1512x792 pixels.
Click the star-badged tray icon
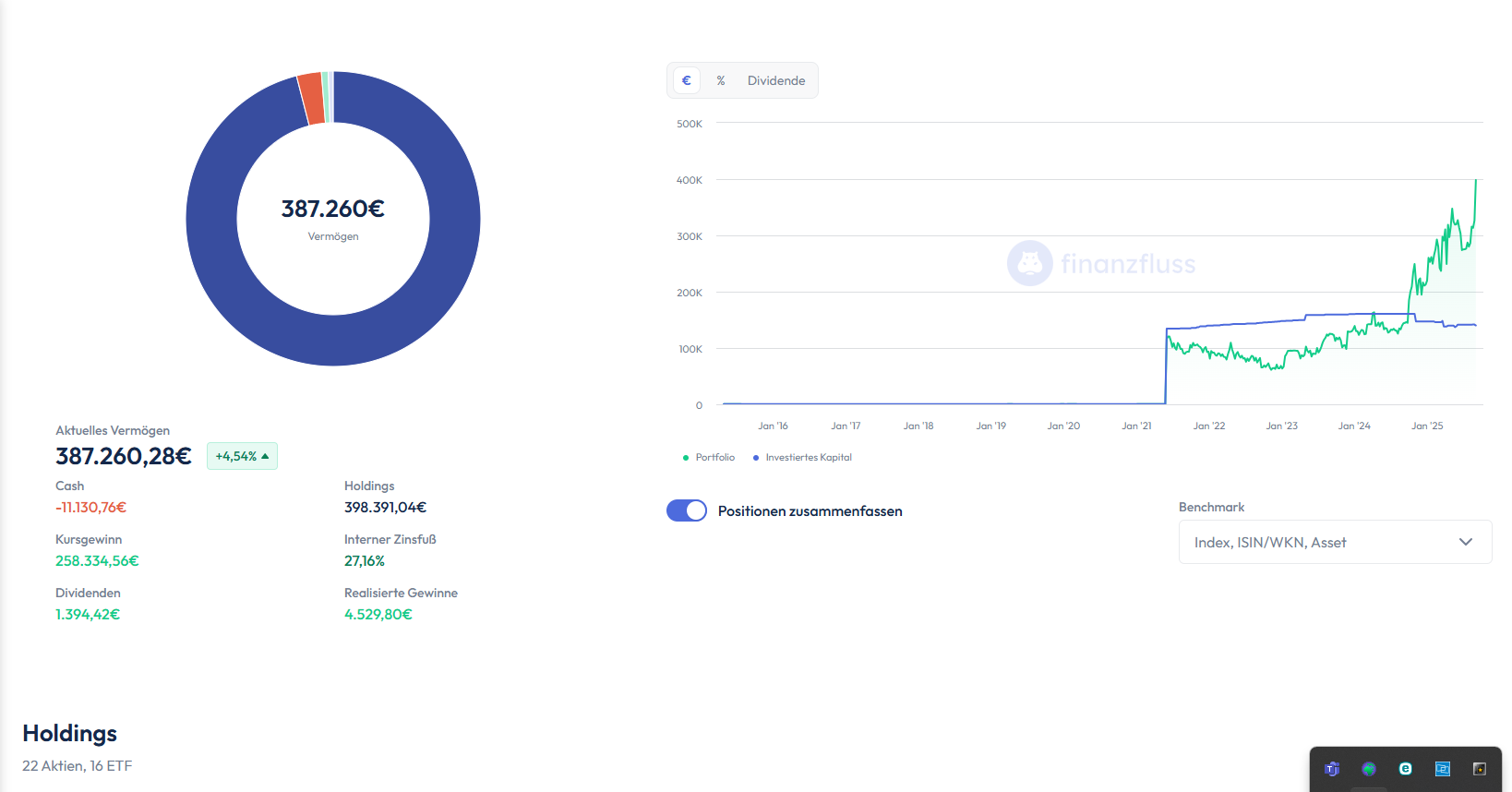point(1479,769)
